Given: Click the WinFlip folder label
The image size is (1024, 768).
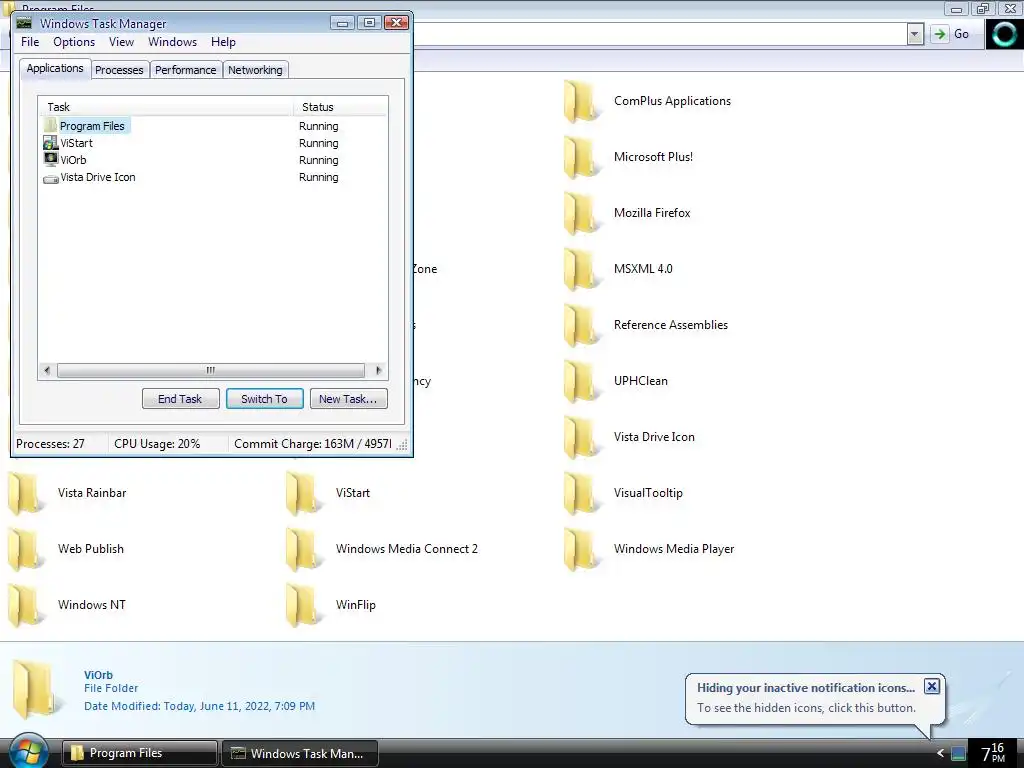Looking at the screenshot, I should [x=356, y=605].
